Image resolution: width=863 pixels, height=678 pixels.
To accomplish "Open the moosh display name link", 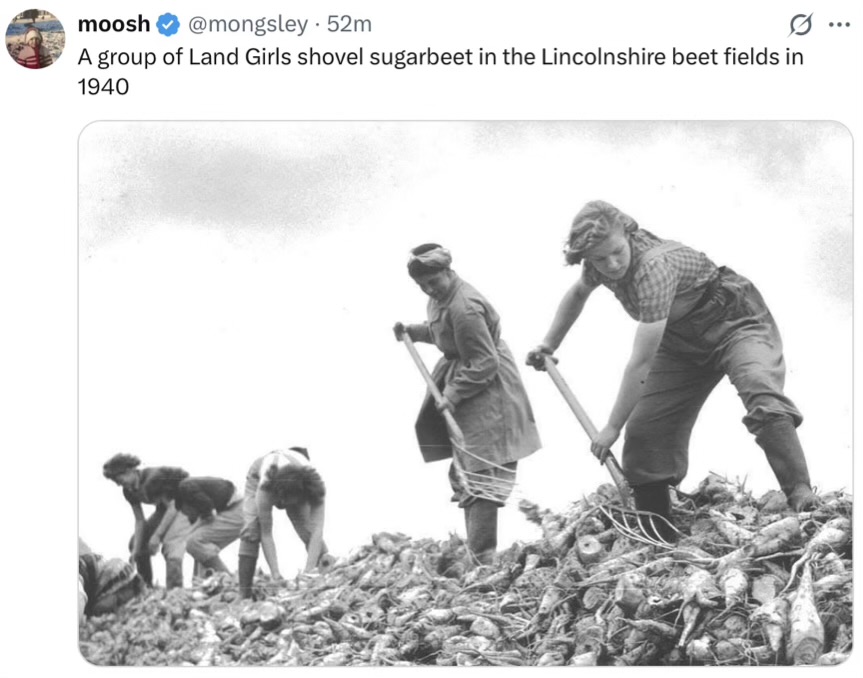I will [114, 24].
